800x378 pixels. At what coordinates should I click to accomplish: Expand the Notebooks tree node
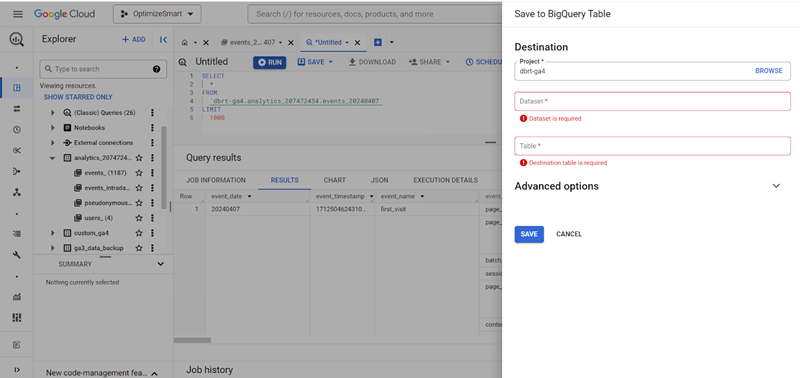[x=53, y=128]
